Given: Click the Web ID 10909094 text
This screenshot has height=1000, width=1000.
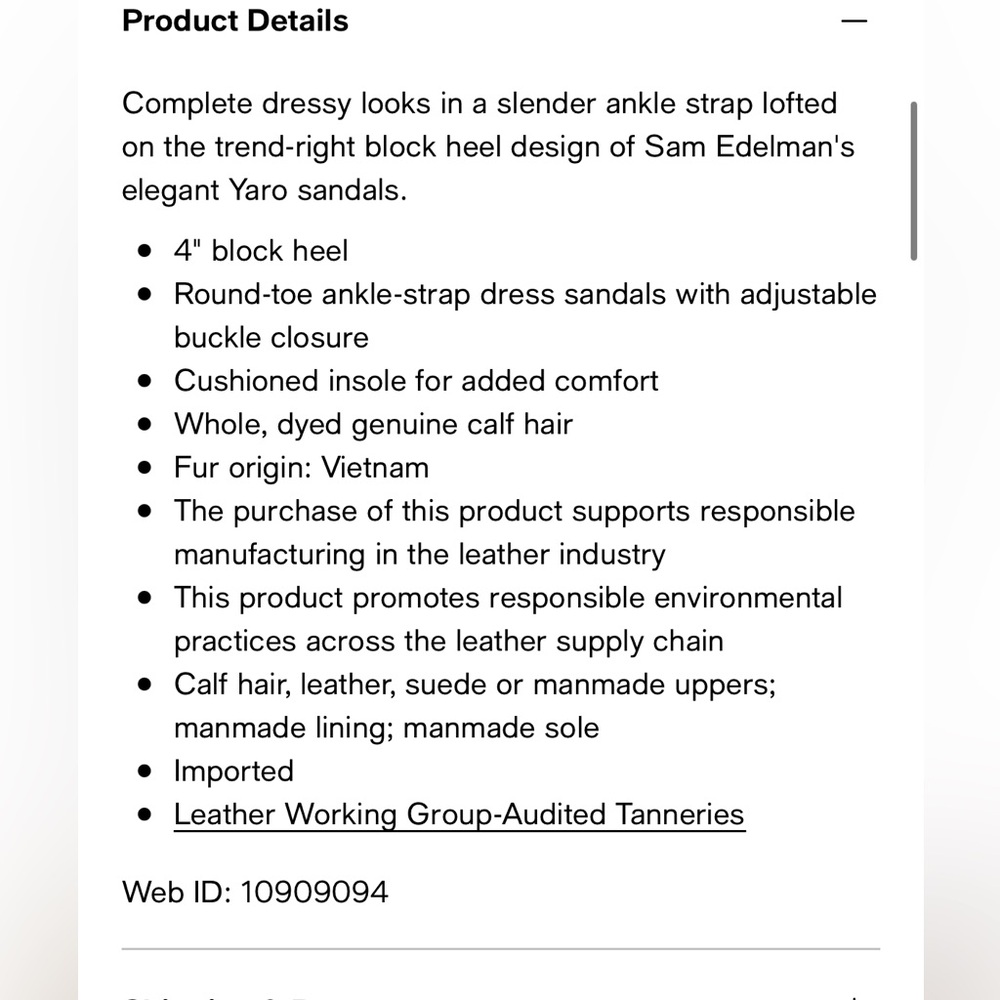Looking at the screenshot, I should coord(255,892).
